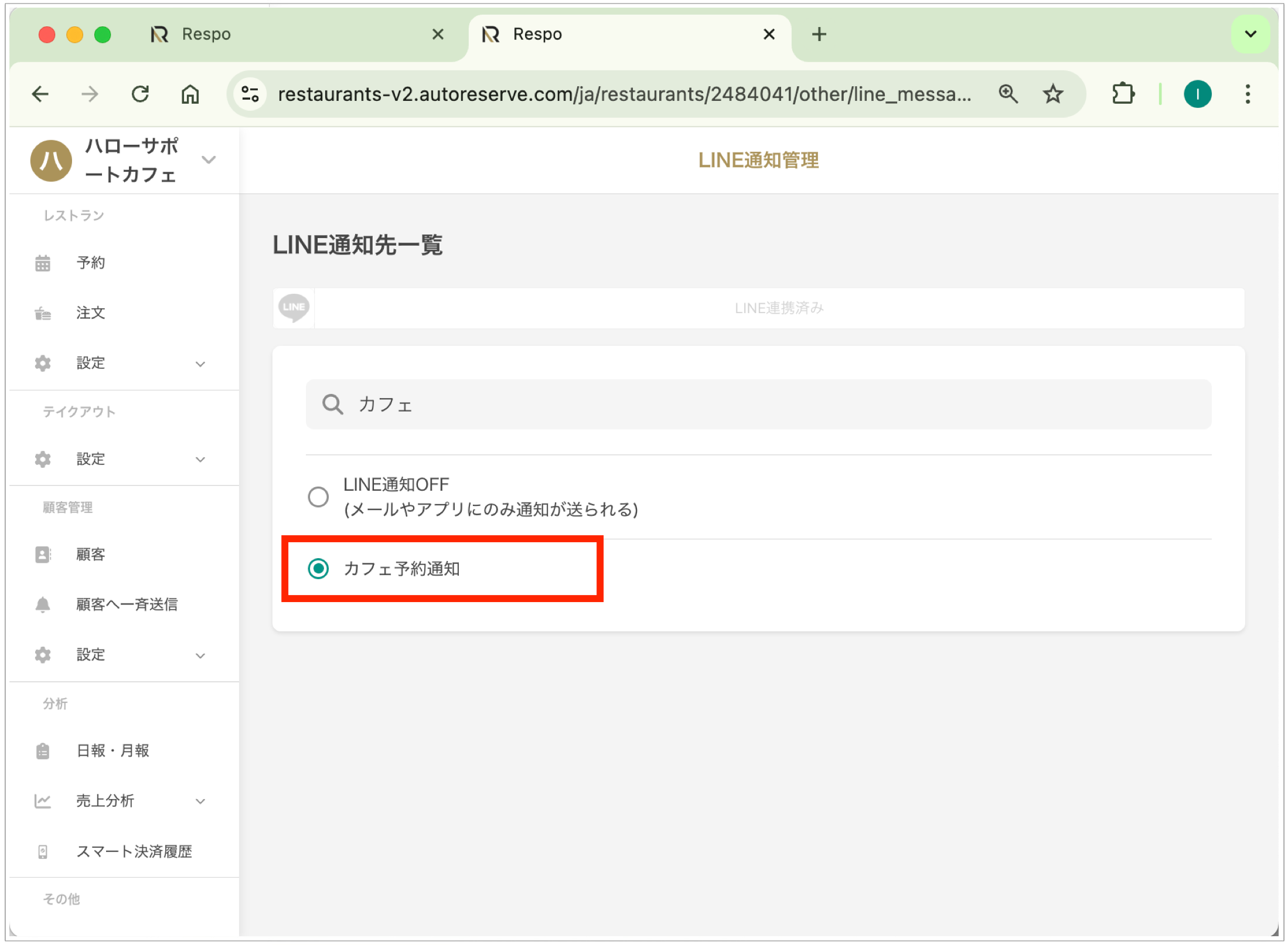Close the active Respo tab
1288x945 pixels.
(x=769, y=34)
